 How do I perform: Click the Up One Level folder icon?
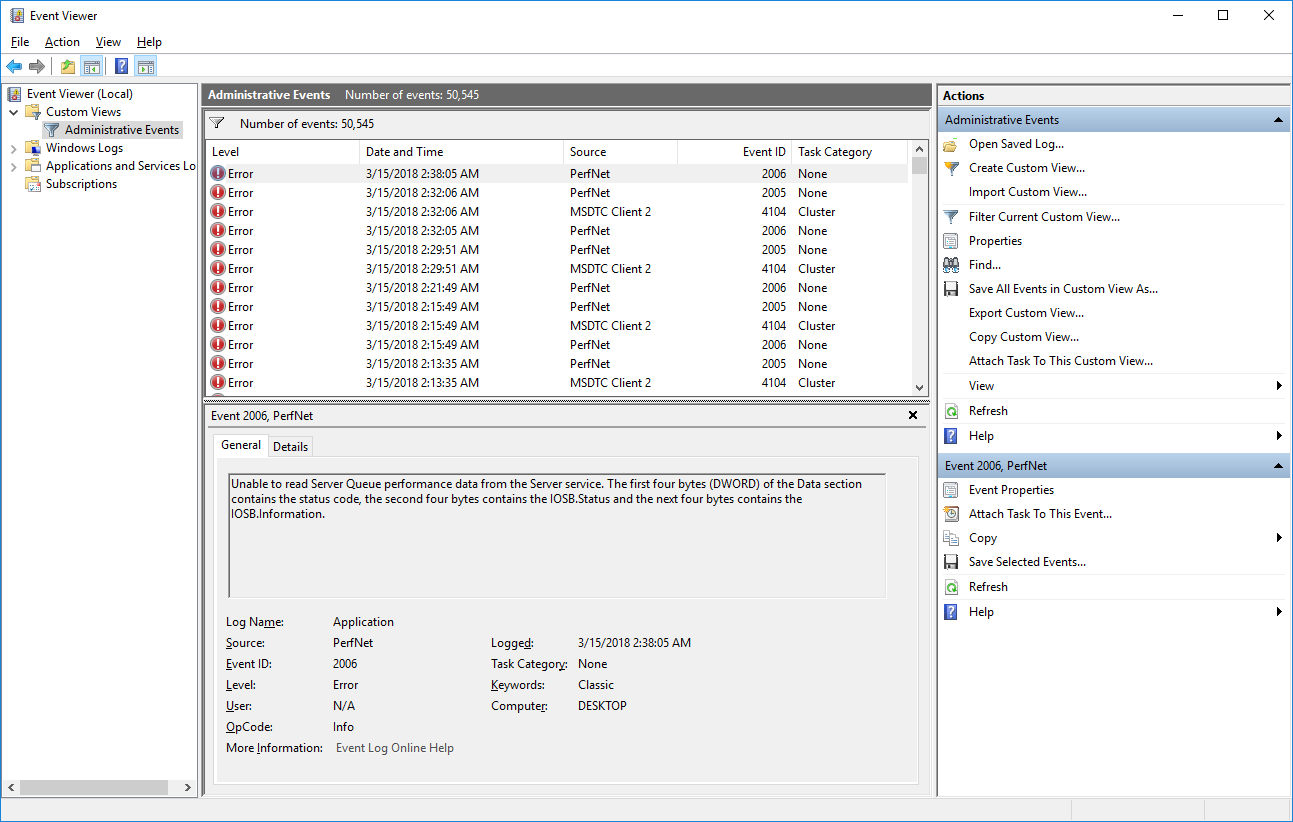click(67, 67)
